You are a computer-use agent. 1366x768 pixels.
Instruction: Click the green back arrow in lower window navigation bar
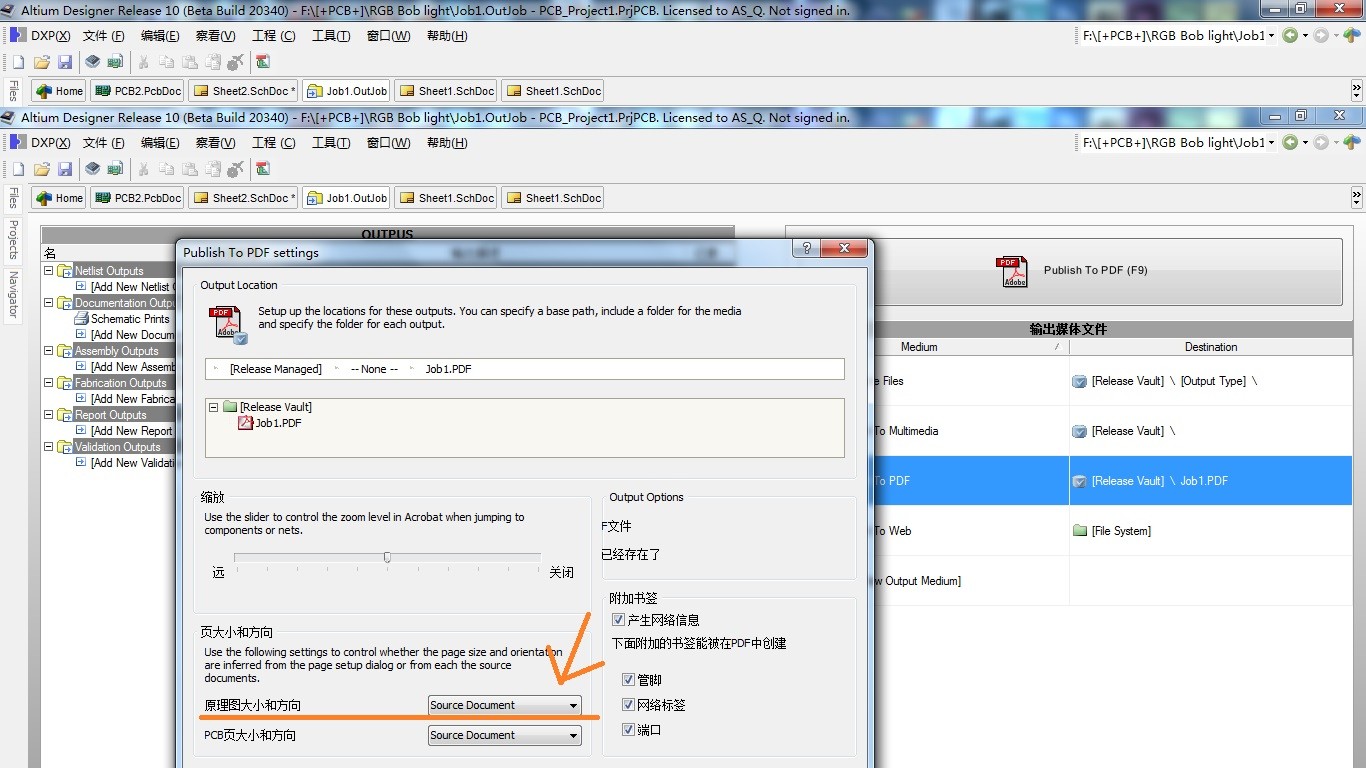(x=1290, y=143)
